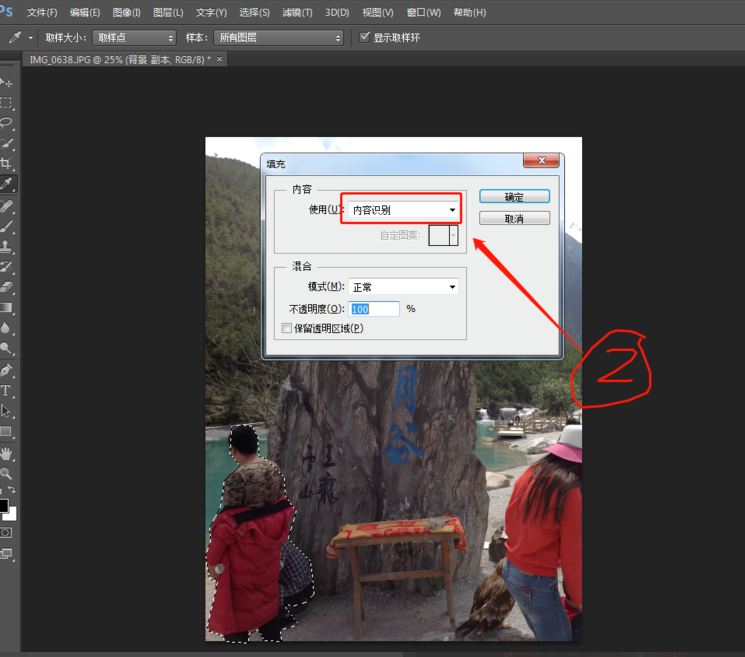Select the Eraser tool

6,287
